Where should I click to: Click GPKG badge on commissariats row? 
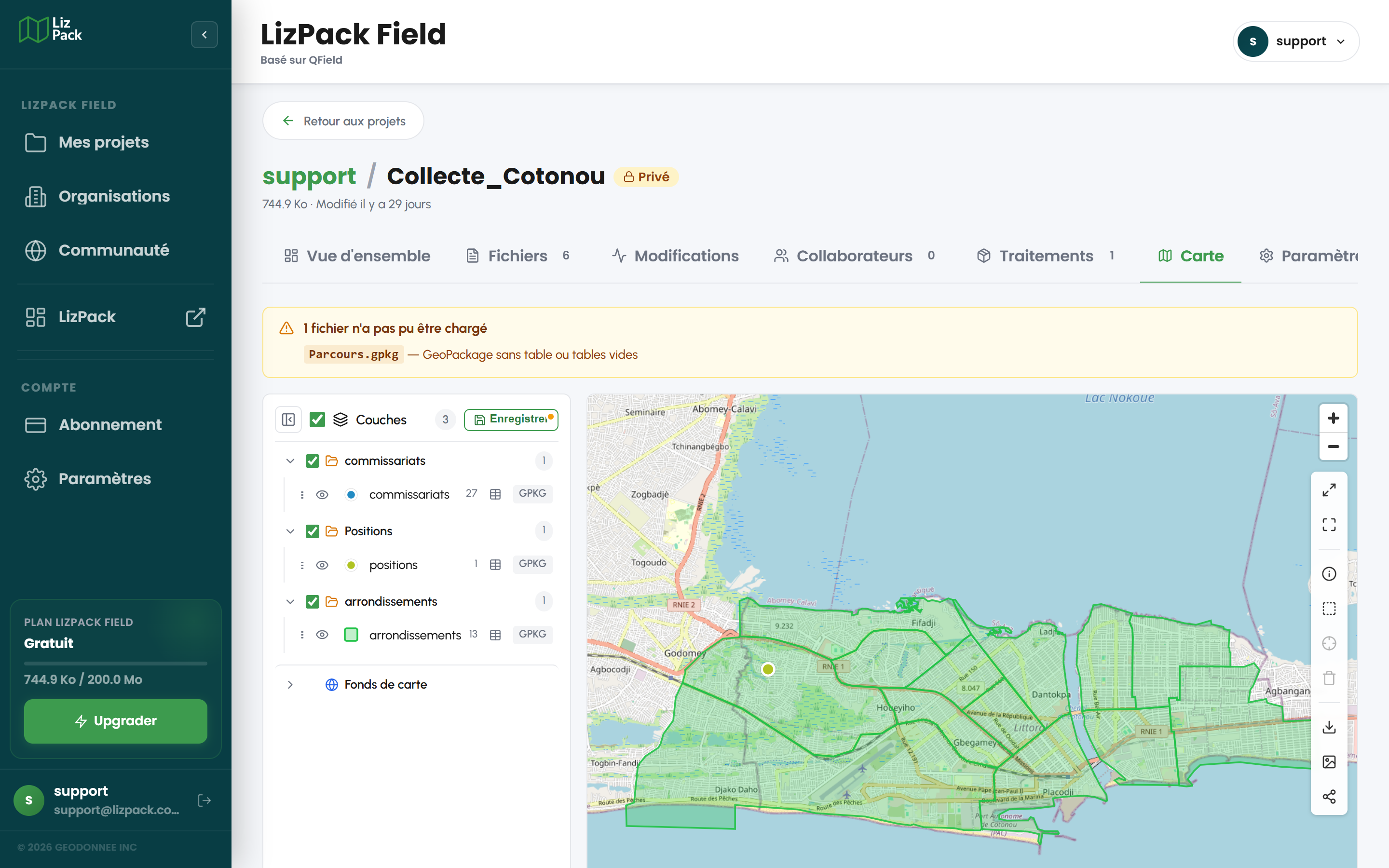tap(532, 493)
